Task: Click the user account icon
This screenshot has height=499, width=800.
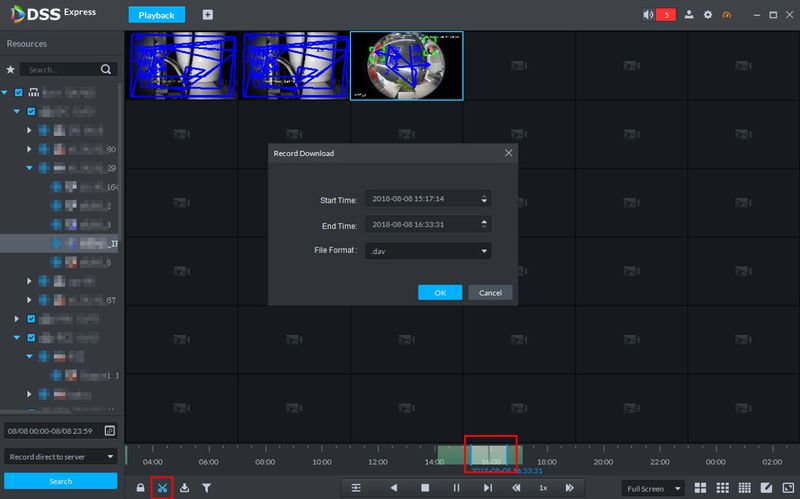Action: [x=689, y=16]
